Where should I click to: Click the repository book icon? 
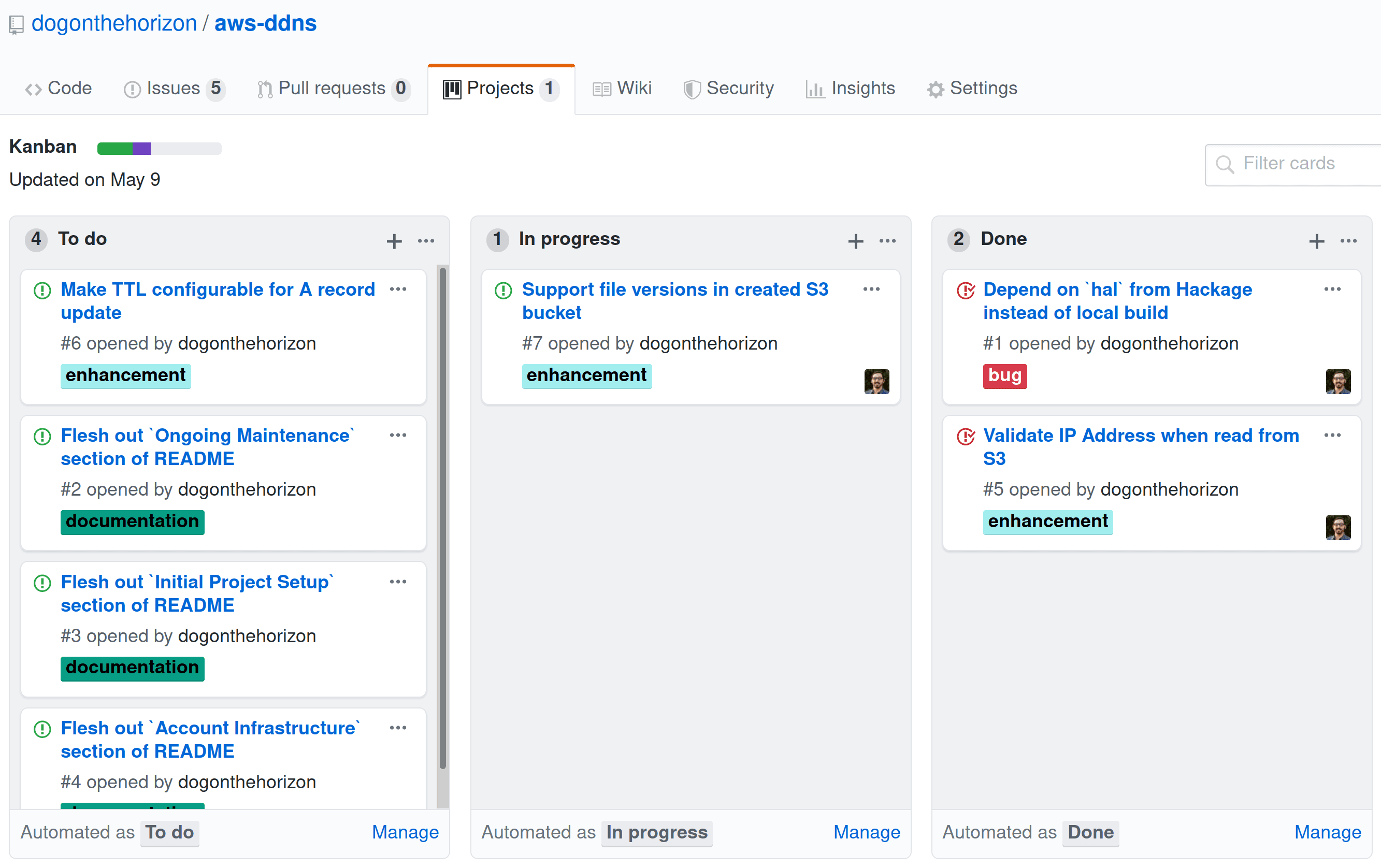[16, 25]
